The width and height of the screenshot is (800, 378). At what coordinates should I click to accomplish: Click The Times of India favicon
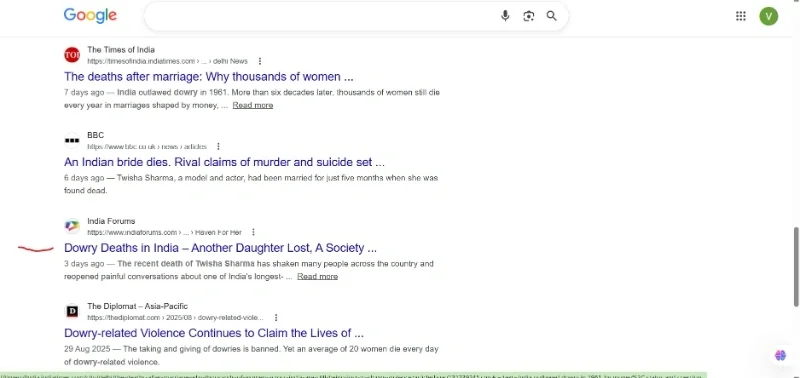coord(72,55)
